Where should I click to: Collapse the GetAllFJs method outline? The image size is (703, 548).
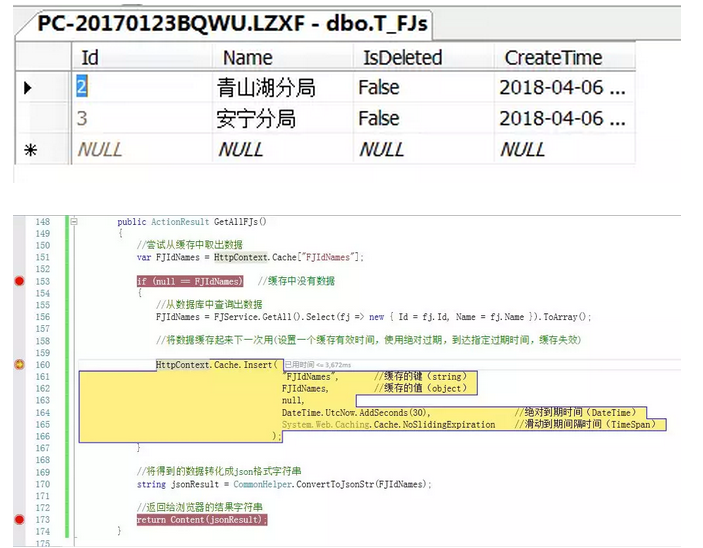[x=74, y=221]
